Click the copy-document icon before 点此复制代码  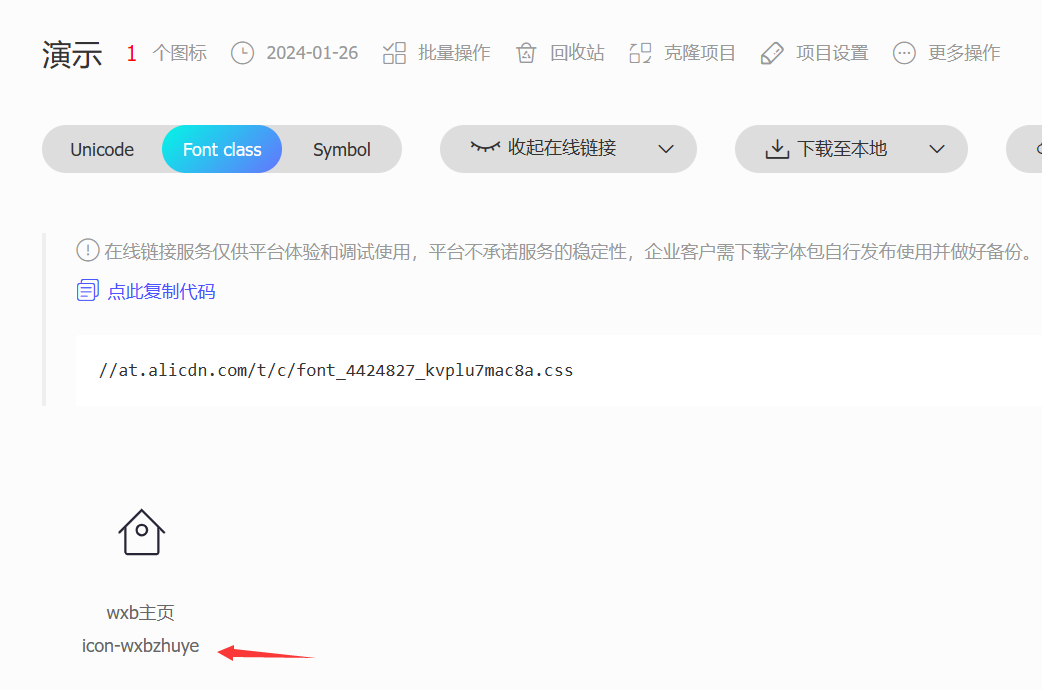click(x=88, y=291)
